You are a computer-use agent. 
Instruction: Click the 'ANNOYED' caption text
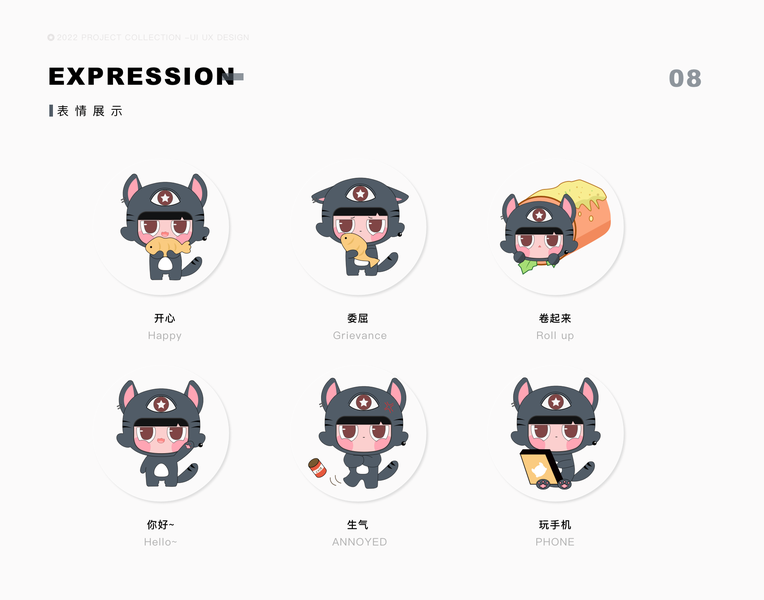click(x=360, y=542)
